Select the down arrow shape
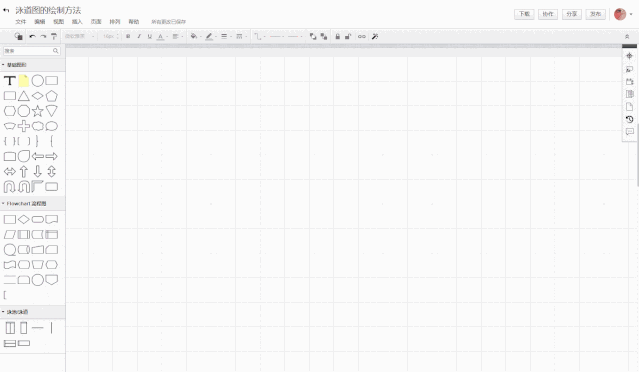Viewport: 639px width, 372px height. click(37, 171)
